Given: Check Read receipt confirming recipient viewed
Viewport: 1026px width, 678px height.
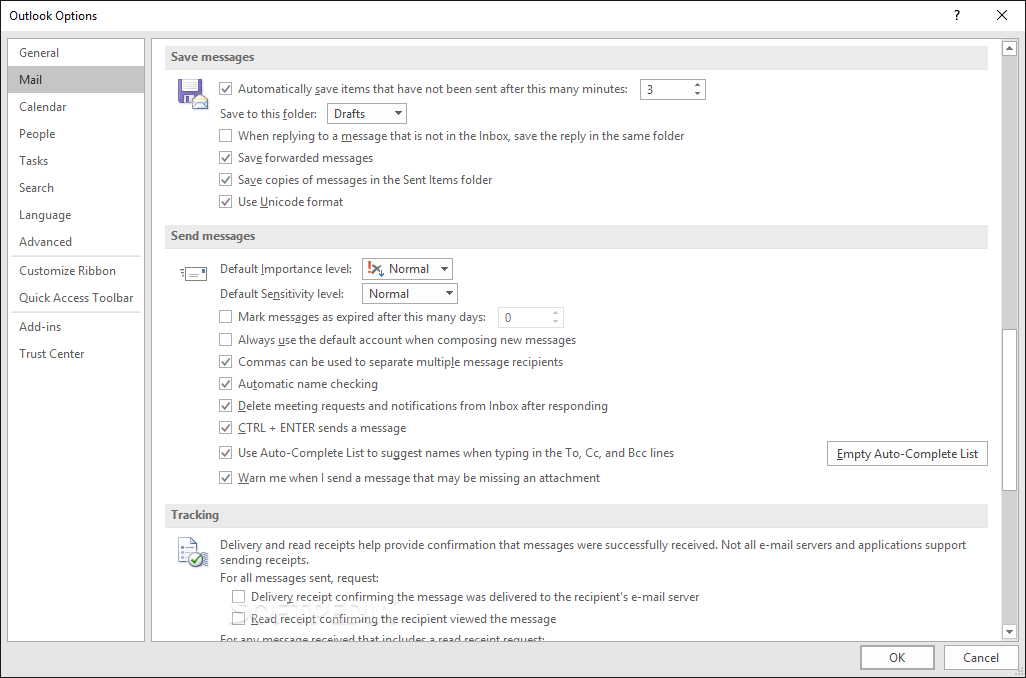Looking at the screenshot, I should (x=239, y=619).
